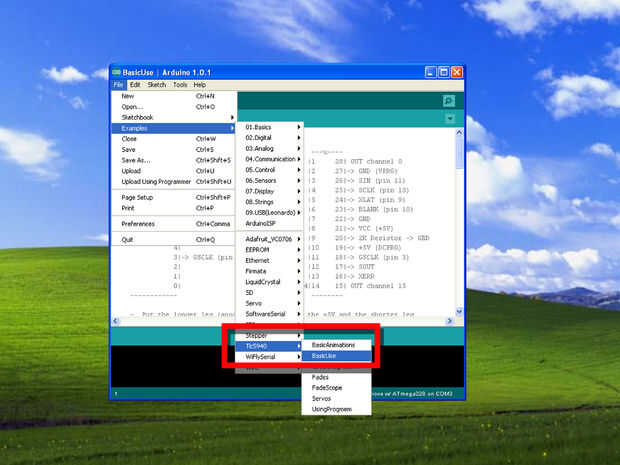Open the Edit menu
This screenshot has width=620, height=465.
tap(135, 85)
